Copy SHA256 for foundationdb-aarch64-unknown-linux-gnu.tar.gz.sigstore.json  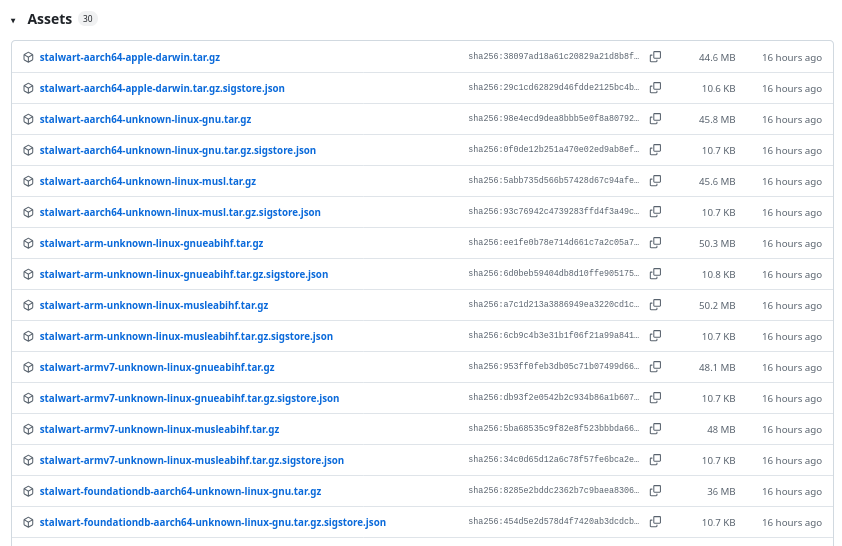point(655,522)
